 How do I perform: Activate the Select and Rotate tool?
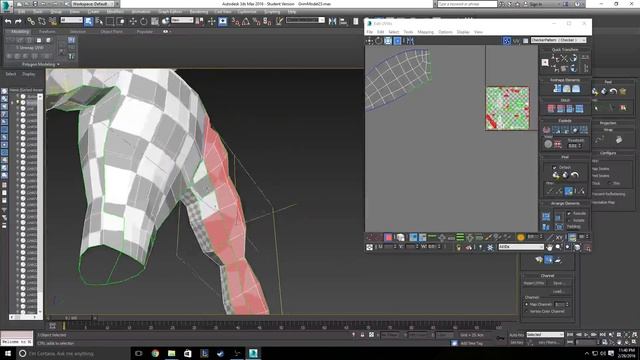[144, 21]
